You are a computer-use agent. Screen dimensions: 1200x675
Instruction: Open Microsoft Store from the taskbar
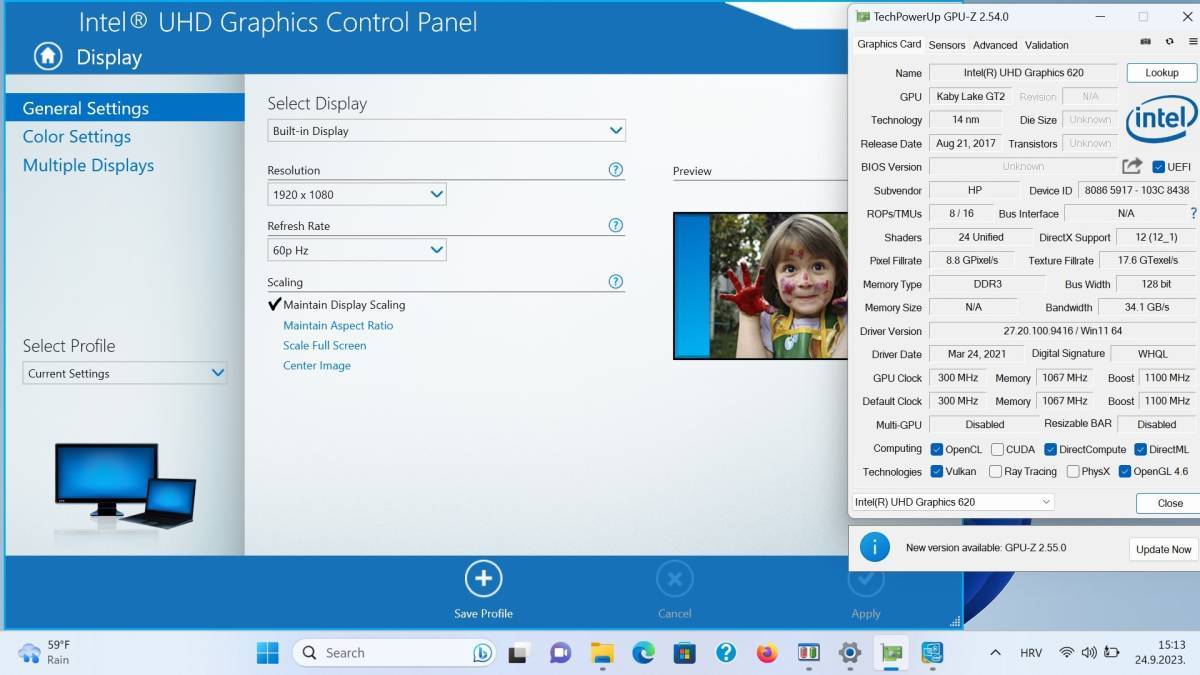click(x=684, y=653)
